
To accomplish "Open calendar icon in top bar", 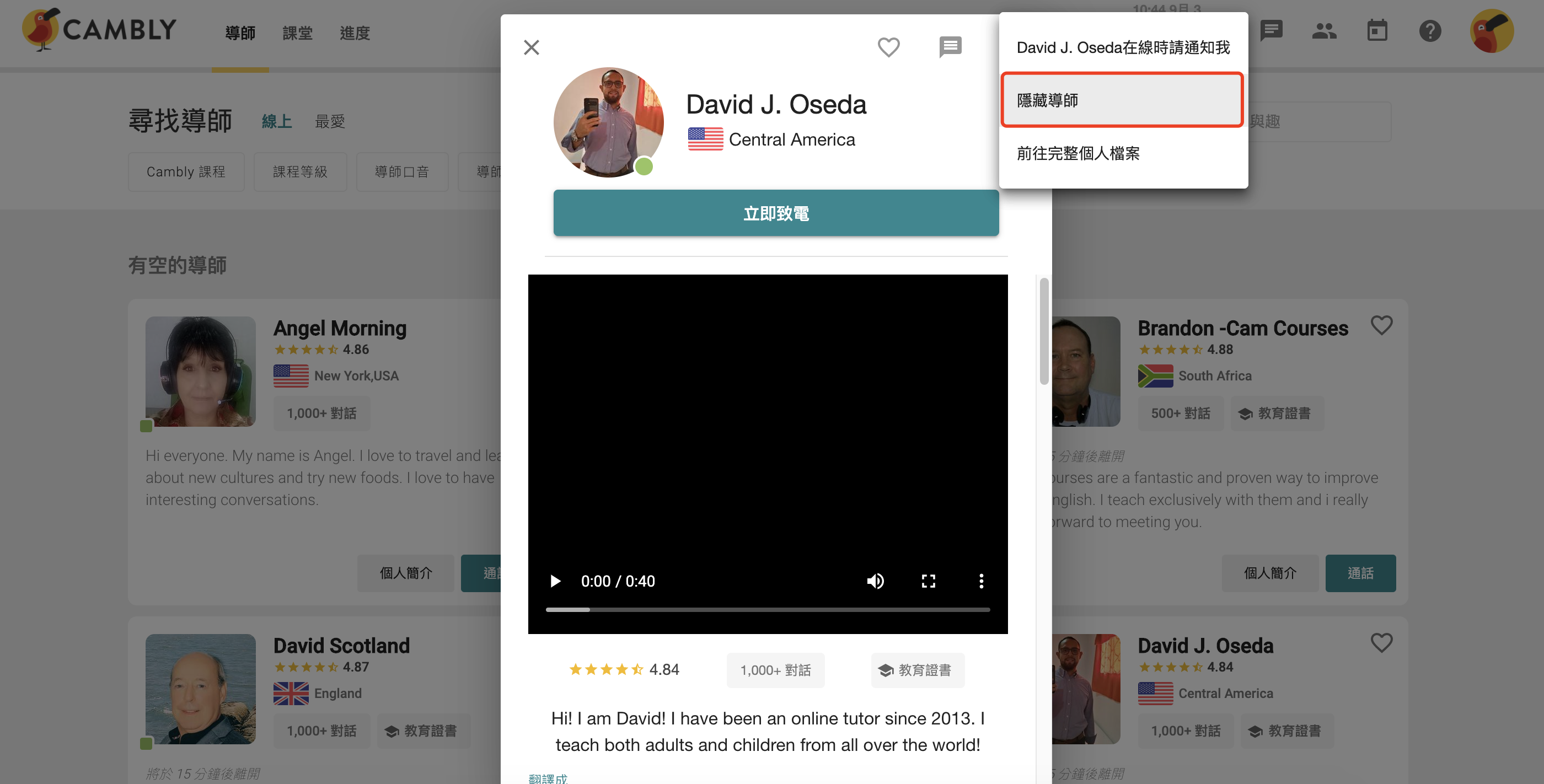I will point(1377,30).
